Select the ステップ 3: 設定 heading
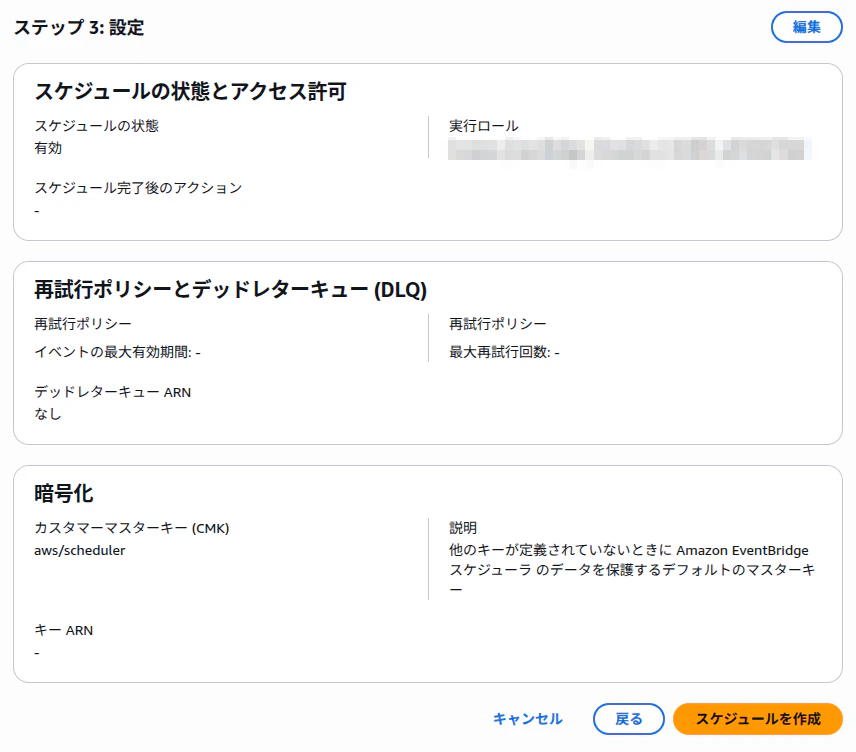This screenshot has width=856, height=752. point(79,27)
